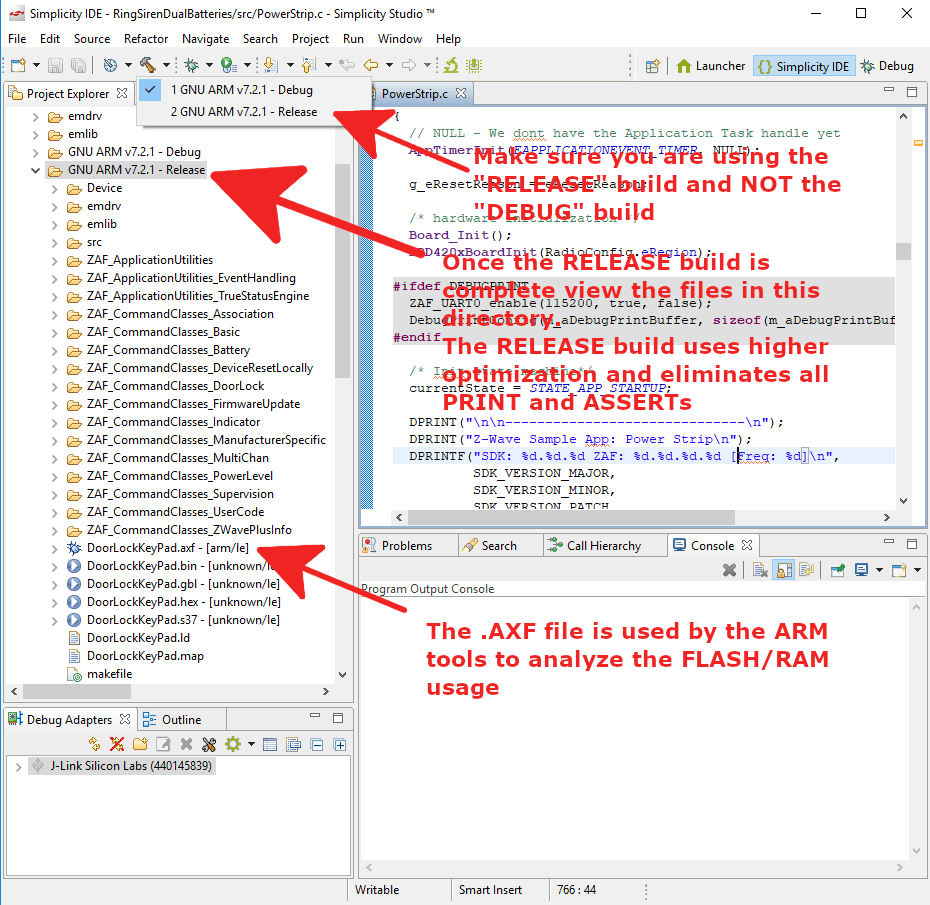930x905 pixels.
Task: Click the Save icon in toolbar
Action: tap(53, 66)
